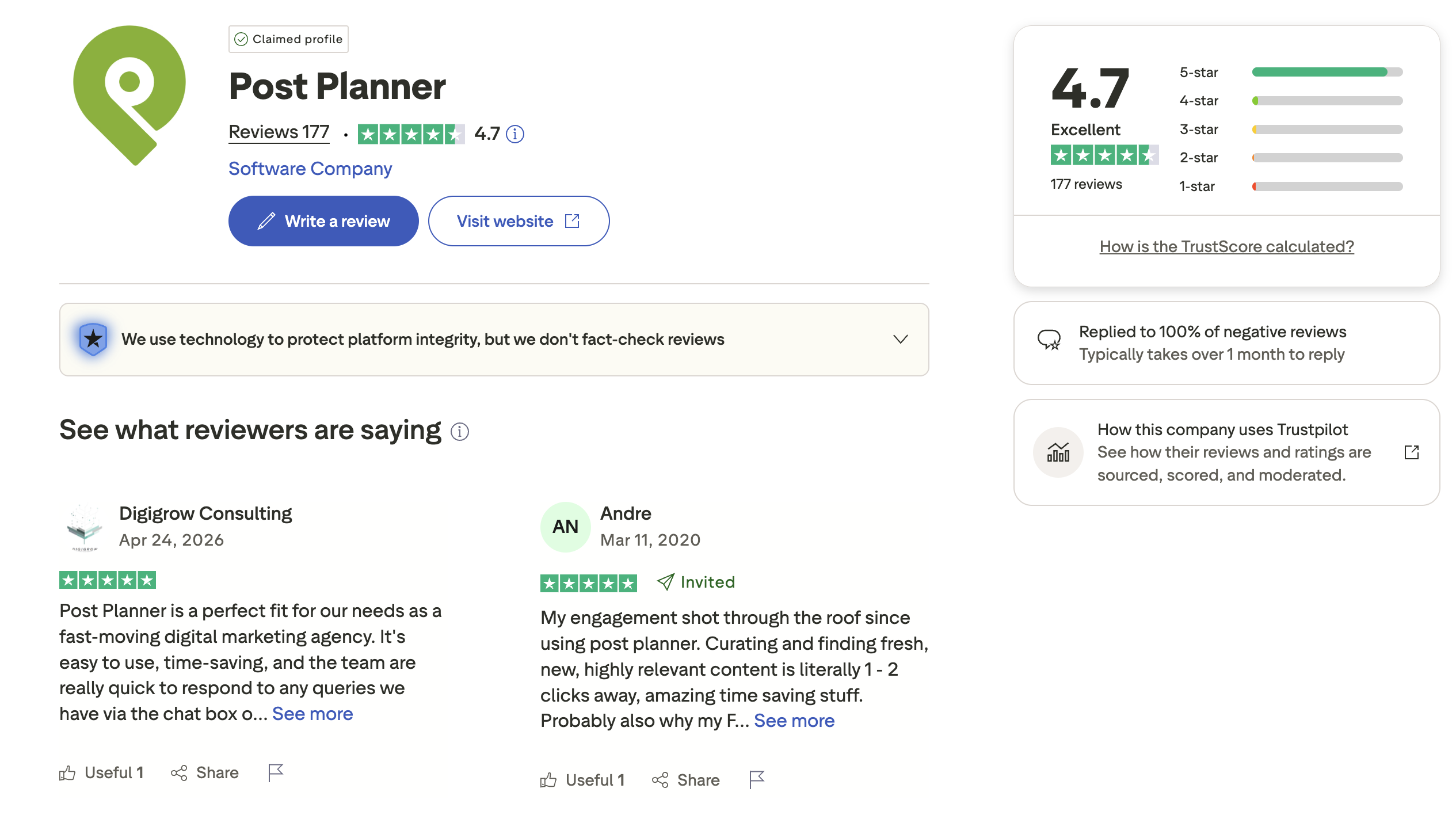The image size is (1456, 815).
Task: Open the Software Company category link
Action: [310, 169]
